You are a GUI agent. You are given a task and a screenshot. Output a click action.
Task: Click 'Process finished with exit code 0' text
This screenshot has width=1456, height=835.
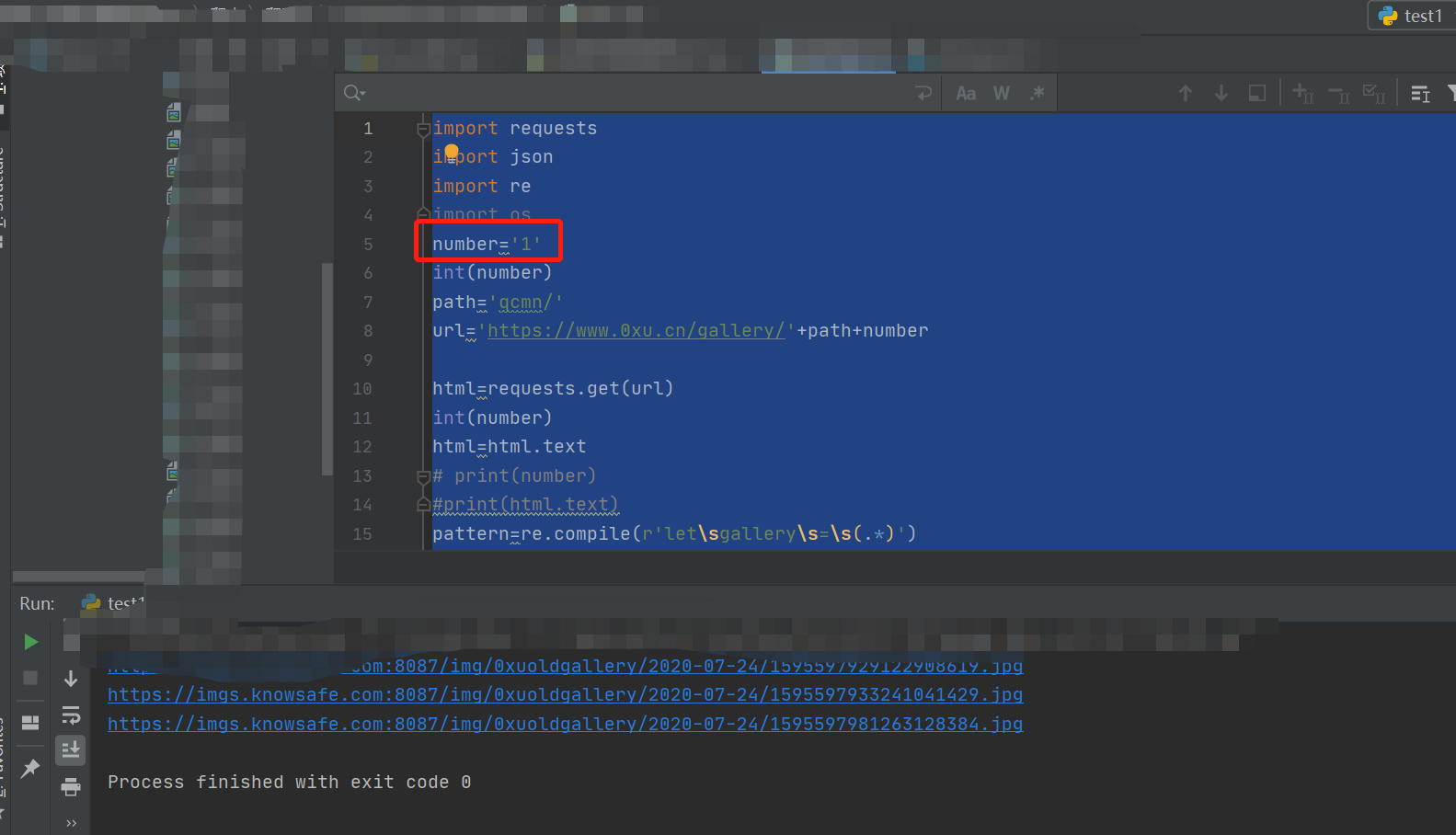tap(290, 783)
